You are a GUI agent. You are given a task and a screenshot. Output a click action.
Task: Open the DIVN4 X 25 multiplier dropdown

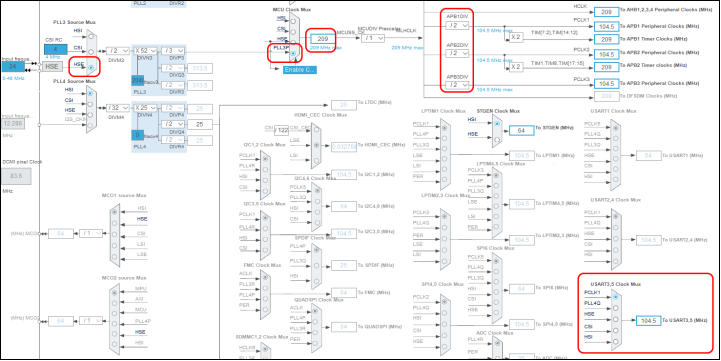coord(146,108)
